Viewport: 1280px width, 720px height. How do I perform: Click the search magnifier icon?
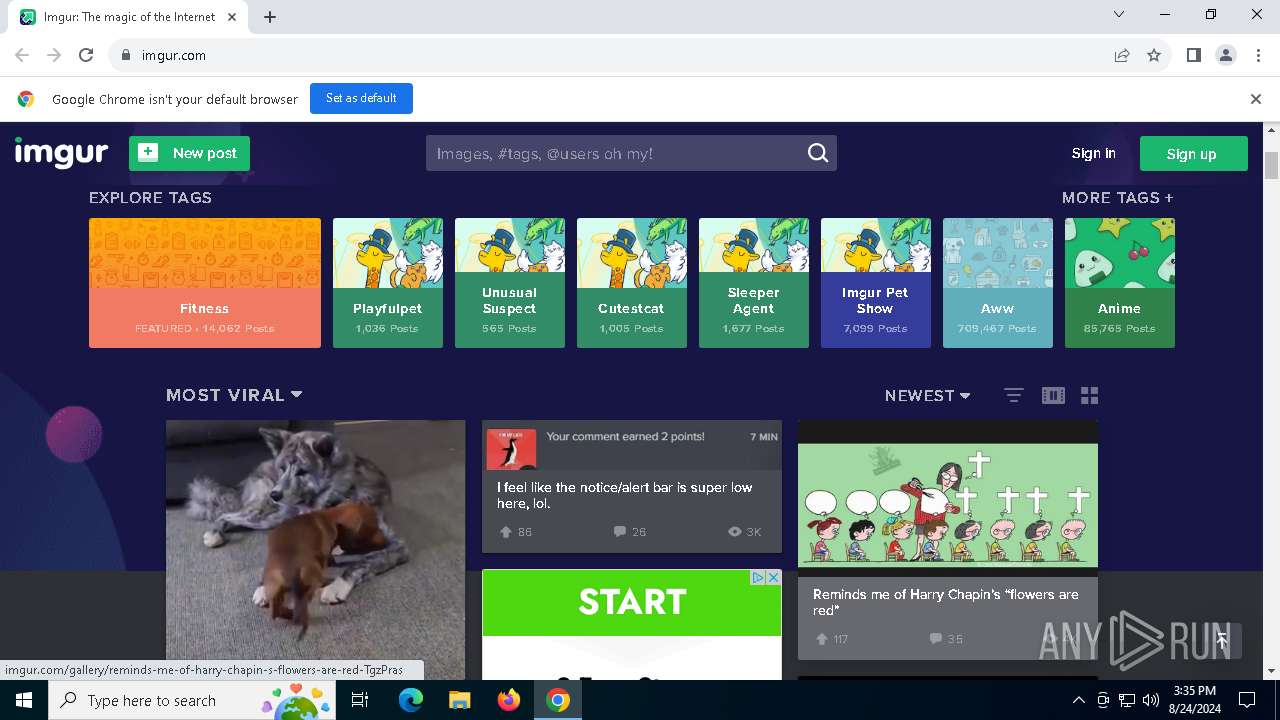click(818, 153)
